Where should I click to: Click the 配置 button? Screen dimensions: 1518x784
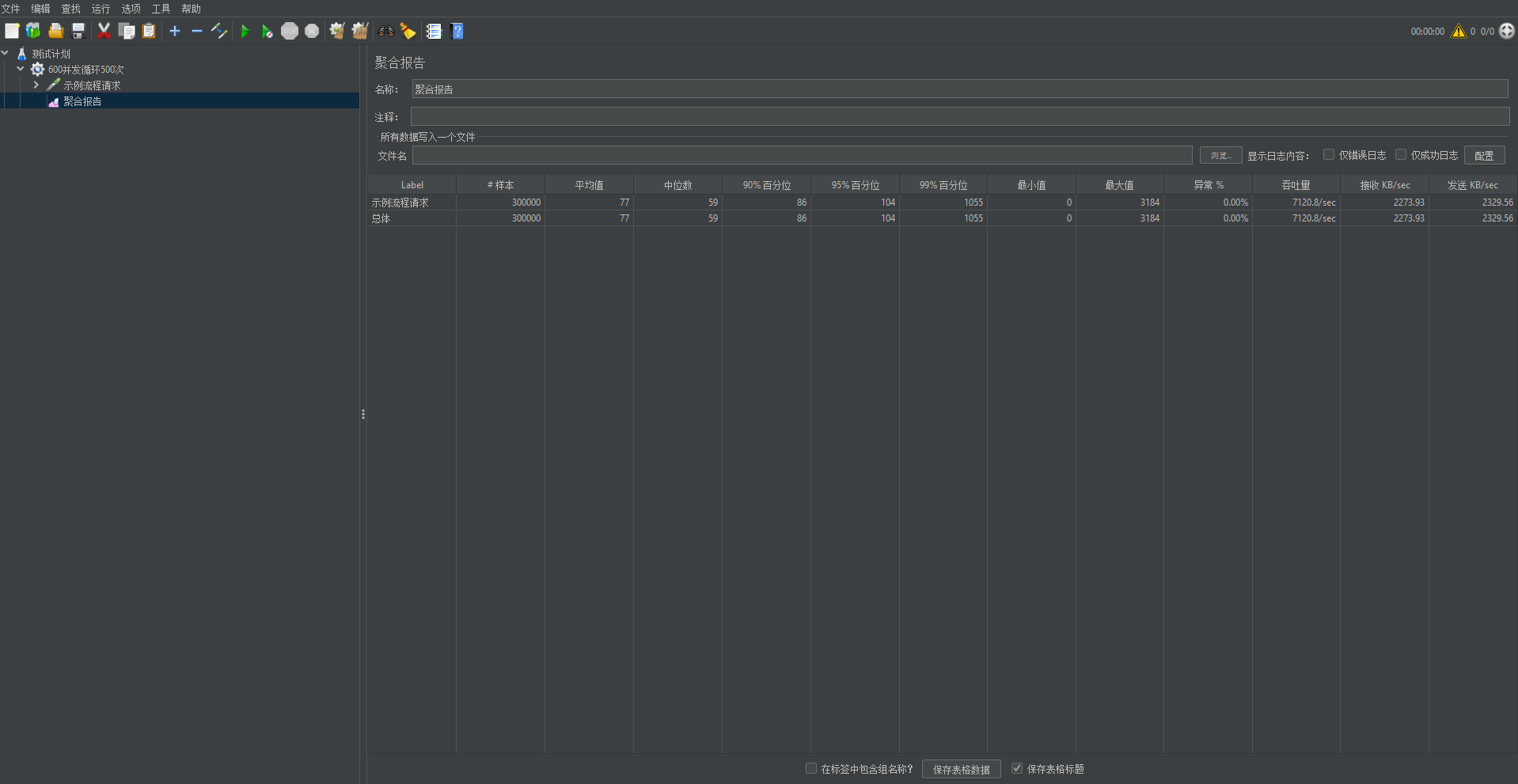click(1484, 156)
